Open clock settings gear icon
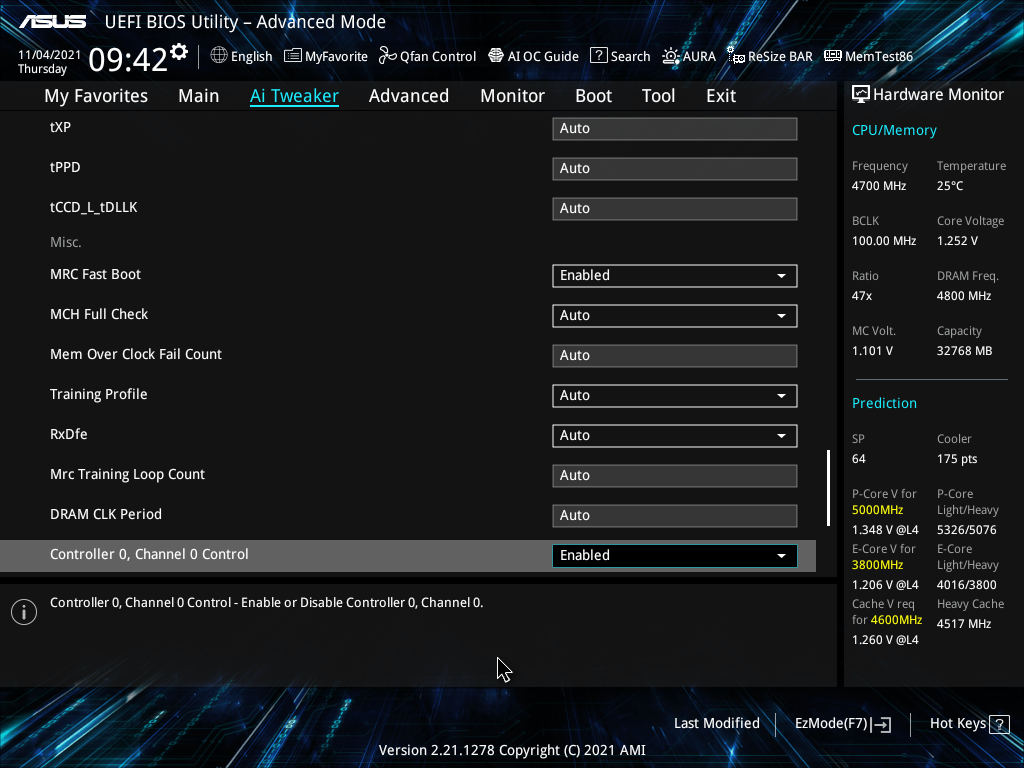 pos(178,52)
